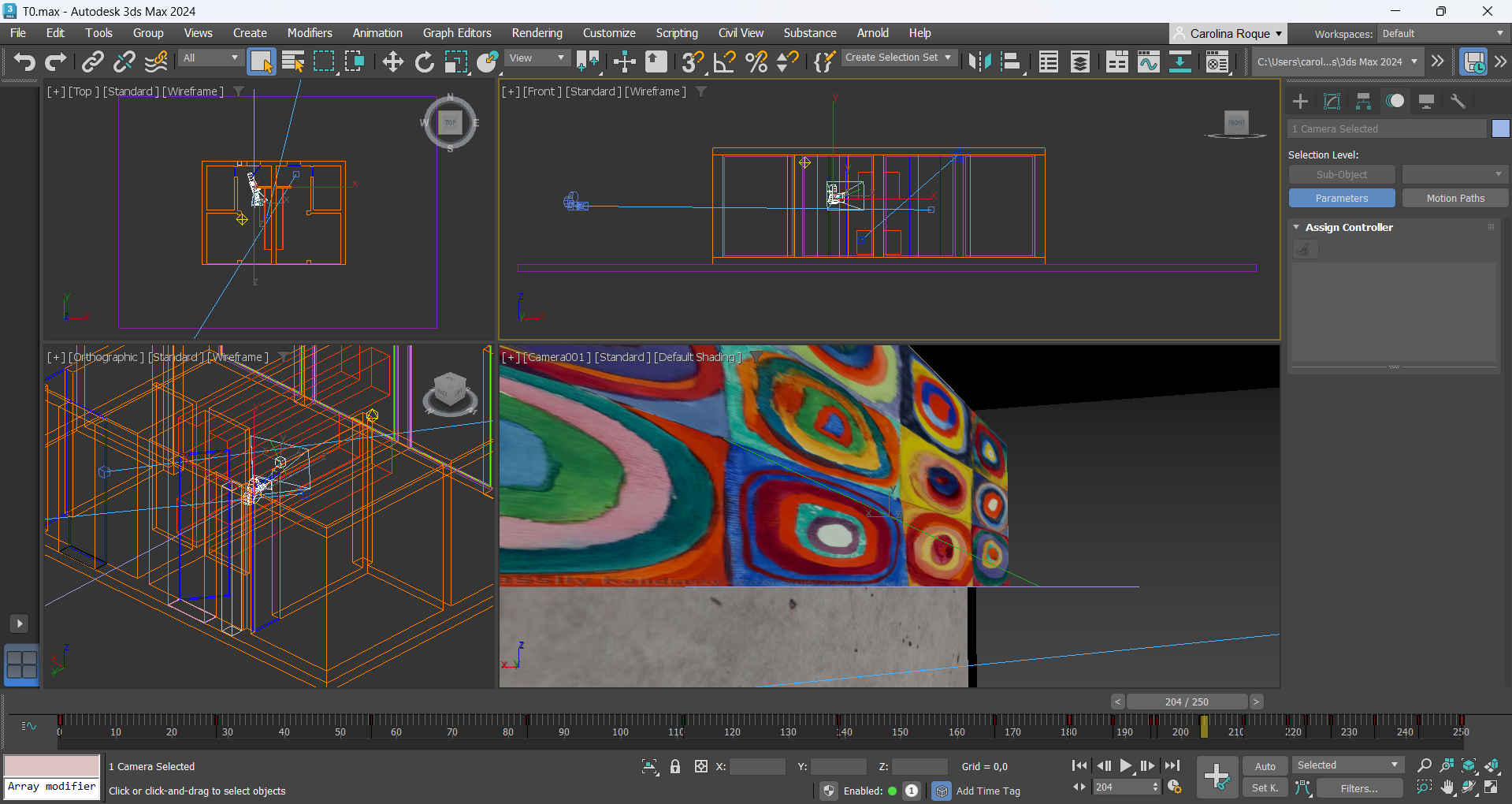
Task: Play the animation
Action: (1126, 765)
